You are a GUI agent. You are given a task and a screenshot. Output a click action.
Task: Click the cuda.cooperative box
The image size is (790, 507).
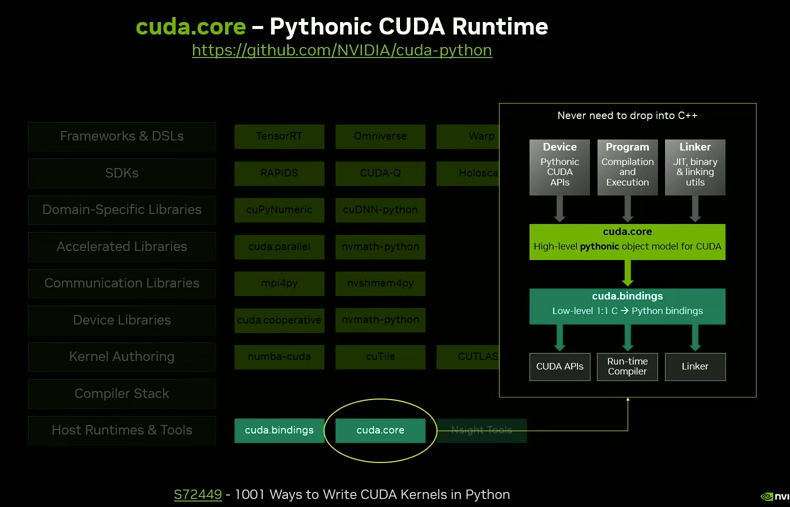pyautogui.click(x=279, y=321)
